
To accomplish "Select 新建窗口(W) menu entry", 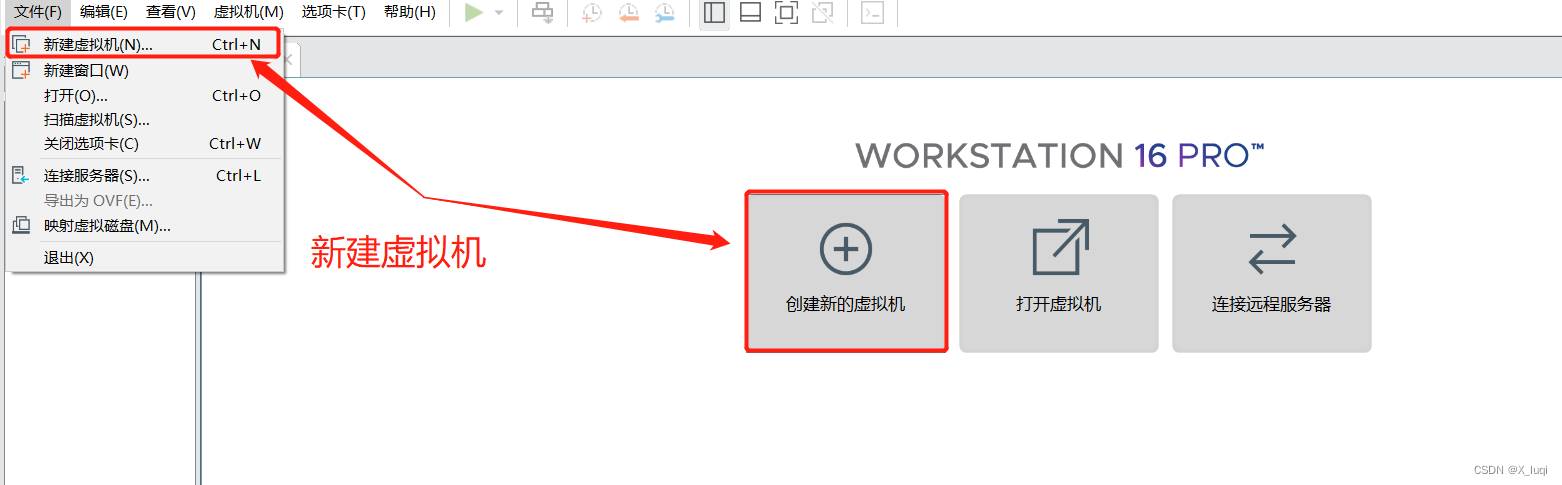I will point(145,70).
